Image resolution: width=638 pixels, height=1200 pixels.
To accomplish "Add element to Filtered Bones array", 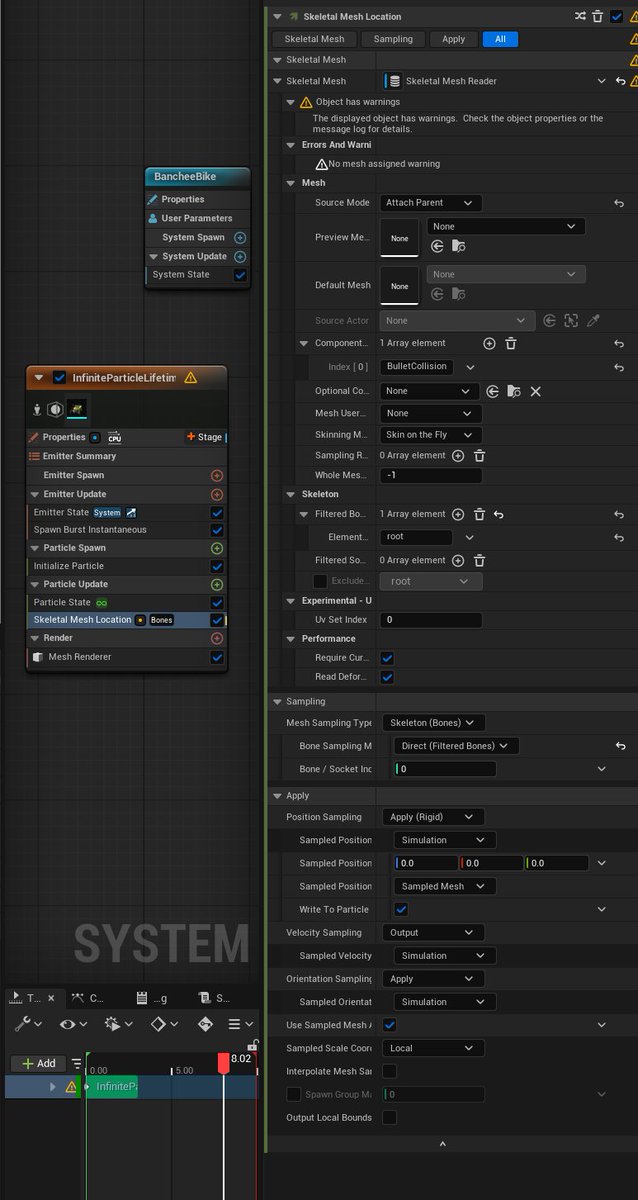I will tap(458, 514).
